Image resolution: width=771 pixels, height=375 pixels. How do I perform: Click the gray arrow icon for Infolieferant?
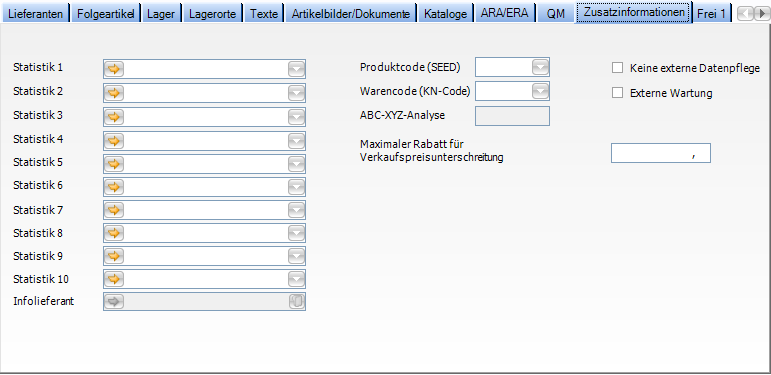click(x=114, y=302)
